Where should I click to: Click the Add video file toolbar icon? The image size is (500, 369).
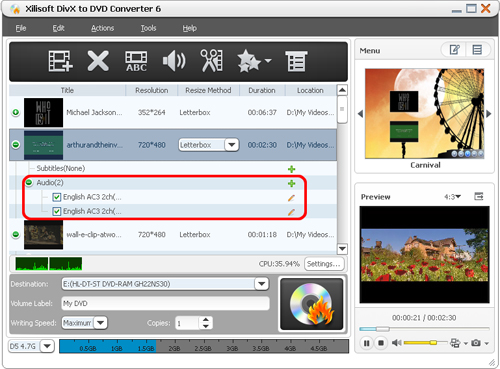point(60,61)
